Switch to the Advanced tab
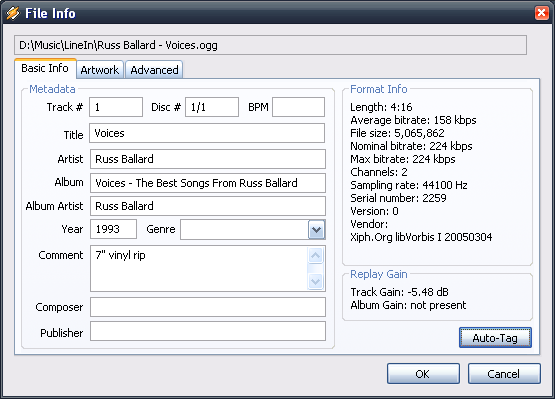 pos(154,70)
